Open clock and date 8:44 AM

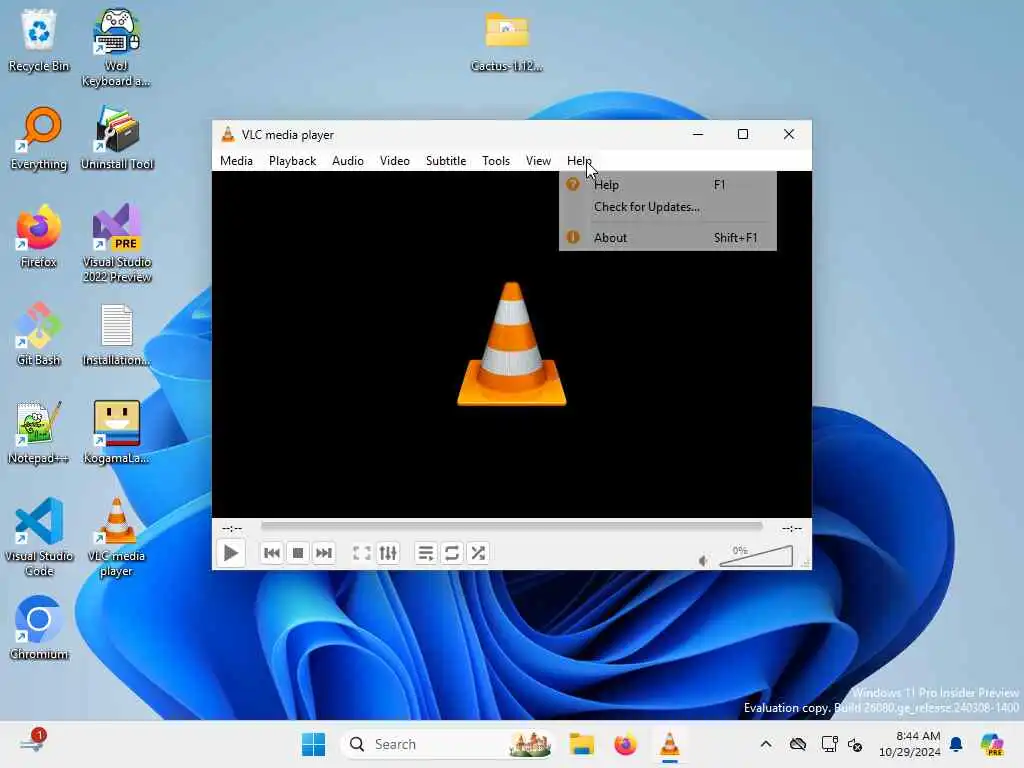click(910, 744)
